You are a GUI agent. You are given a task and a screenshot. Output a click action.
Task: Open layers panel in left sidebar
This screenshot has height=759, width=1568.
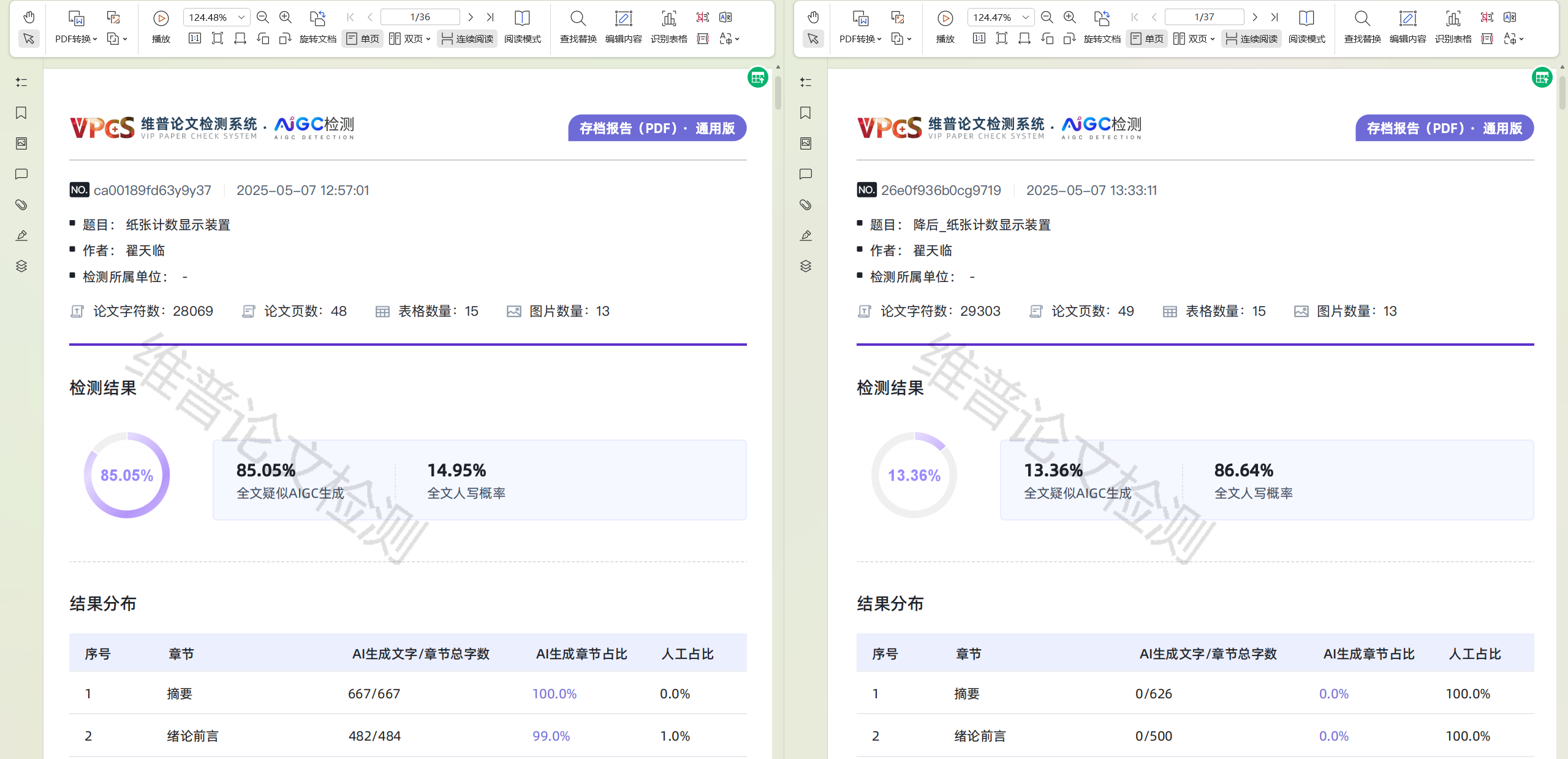pos(21,266)
